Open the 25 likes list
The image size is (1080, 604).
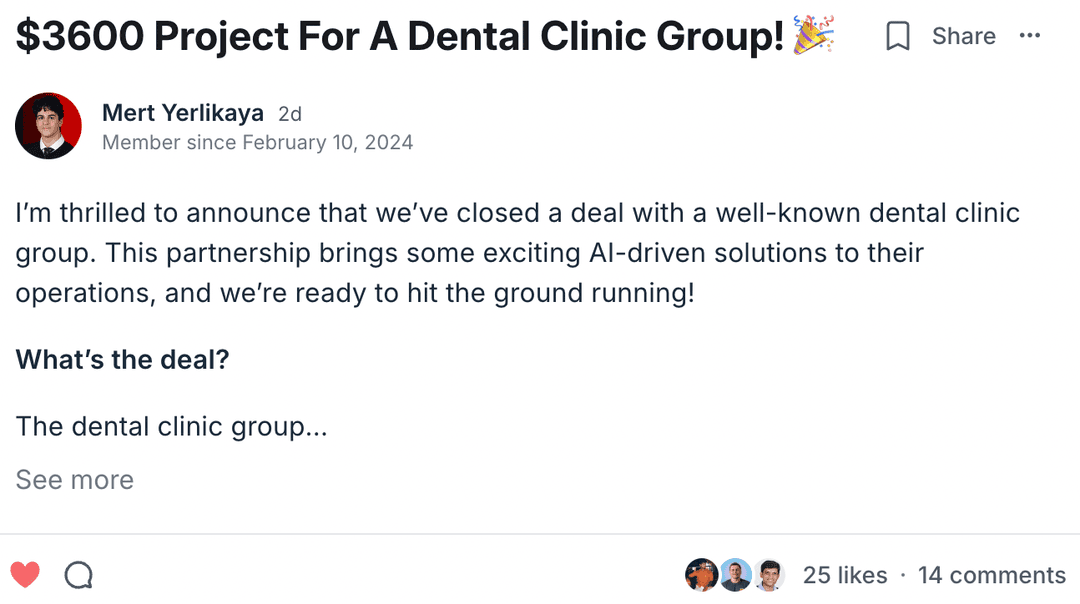click(845, 575)
